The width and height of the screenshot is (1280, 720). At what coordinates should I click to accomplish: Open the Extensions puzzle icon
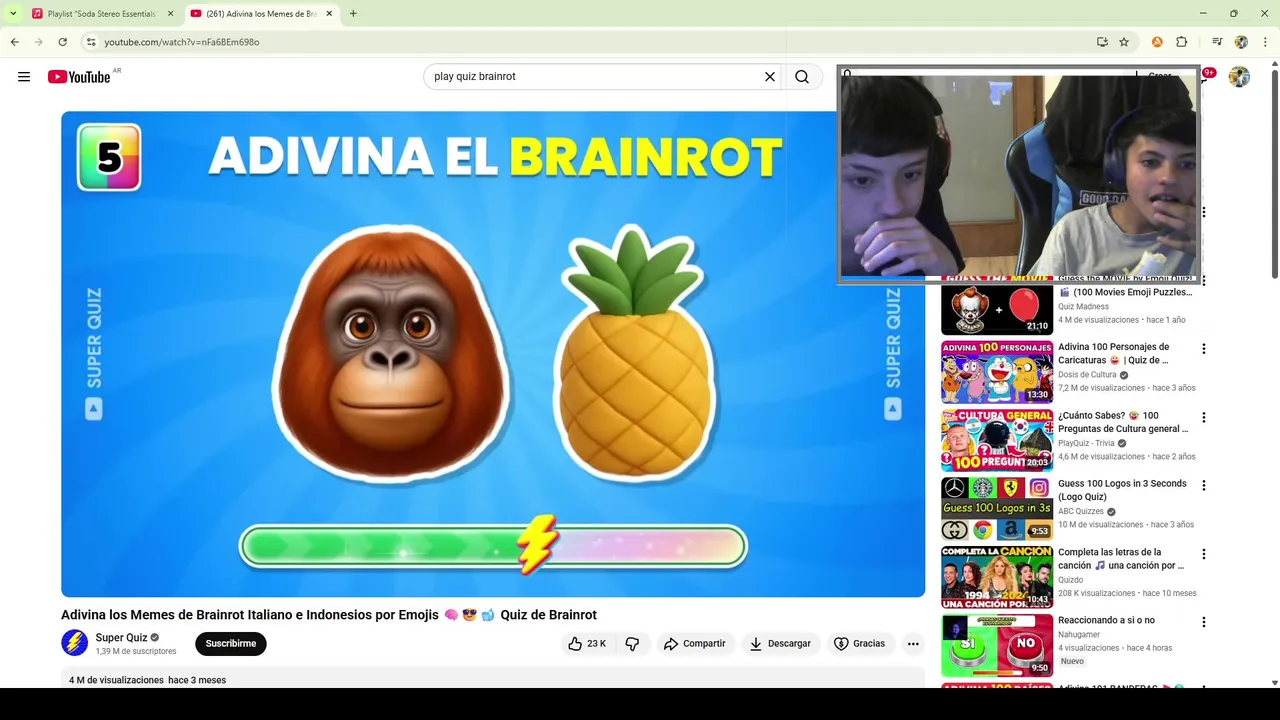[1182, 42]
